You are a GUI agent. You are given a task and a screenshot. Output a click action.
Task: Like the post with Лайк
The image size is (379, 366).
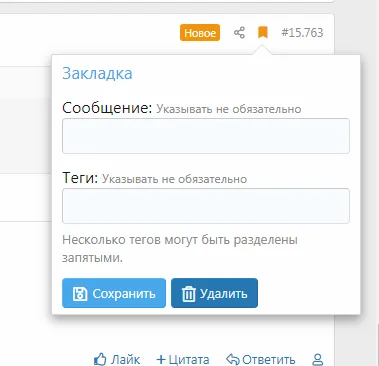pos(117,359)
